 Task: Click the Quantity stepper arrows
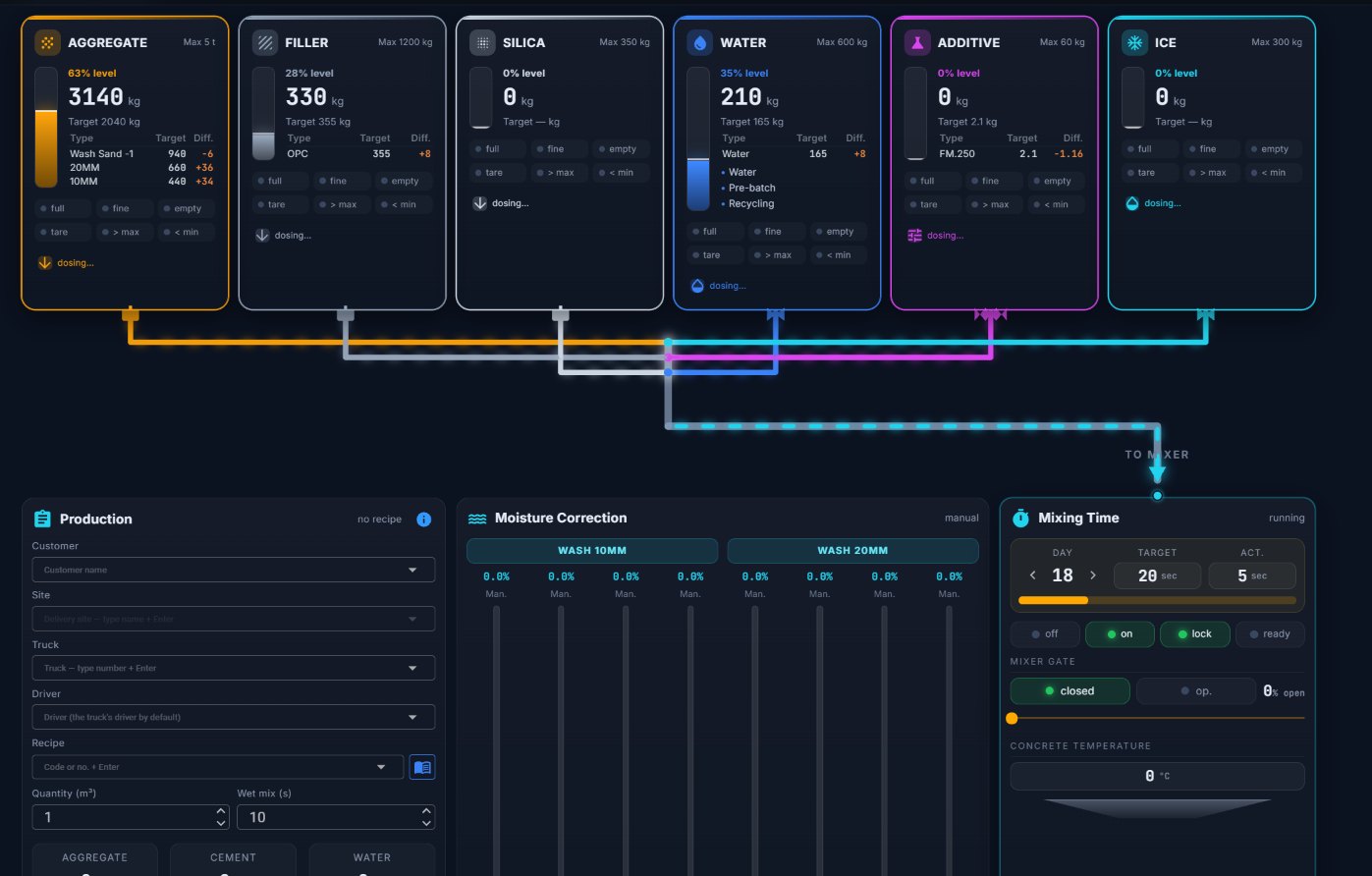221,817
